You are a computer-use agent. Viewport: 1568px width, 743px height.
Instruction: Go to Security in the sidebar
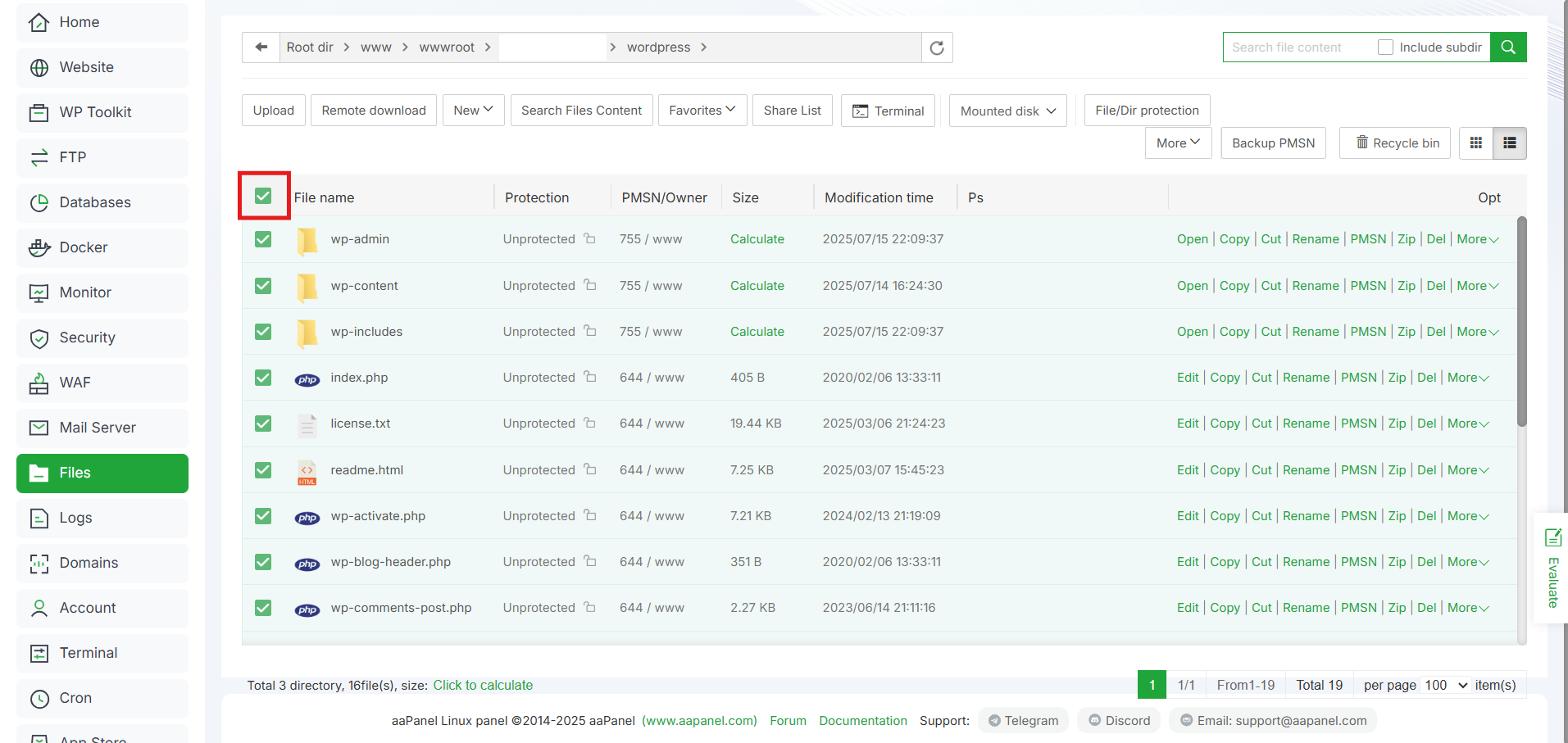pyautogui.click(x=87, y=338)
